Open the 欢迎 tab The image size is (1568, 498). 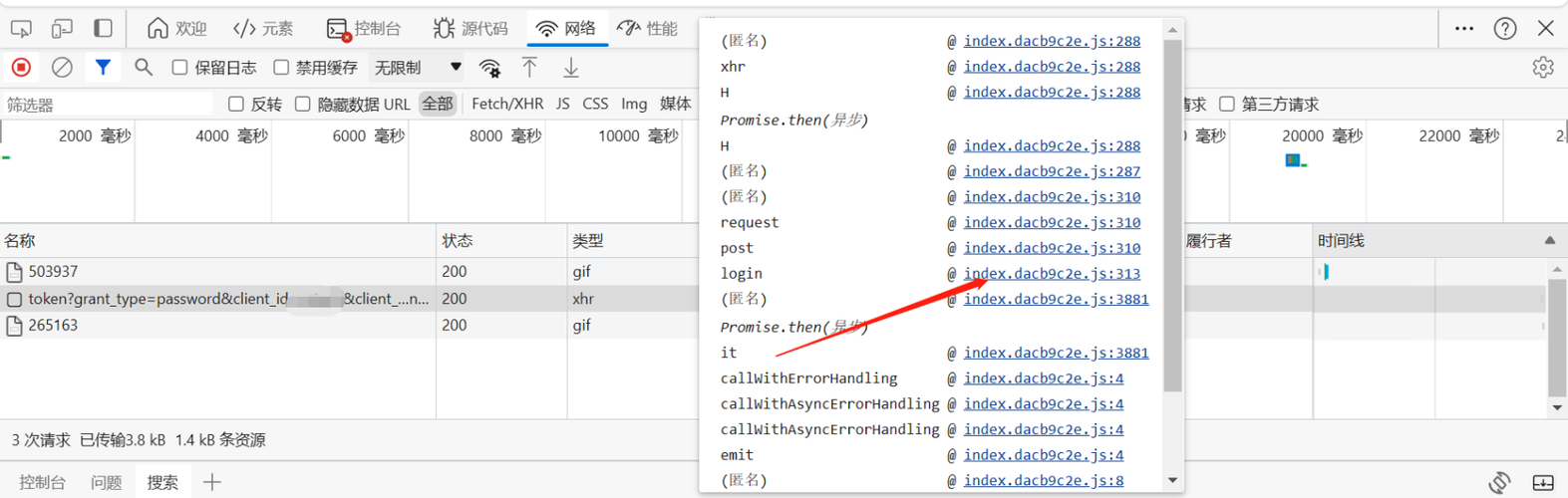coord(176,29)
